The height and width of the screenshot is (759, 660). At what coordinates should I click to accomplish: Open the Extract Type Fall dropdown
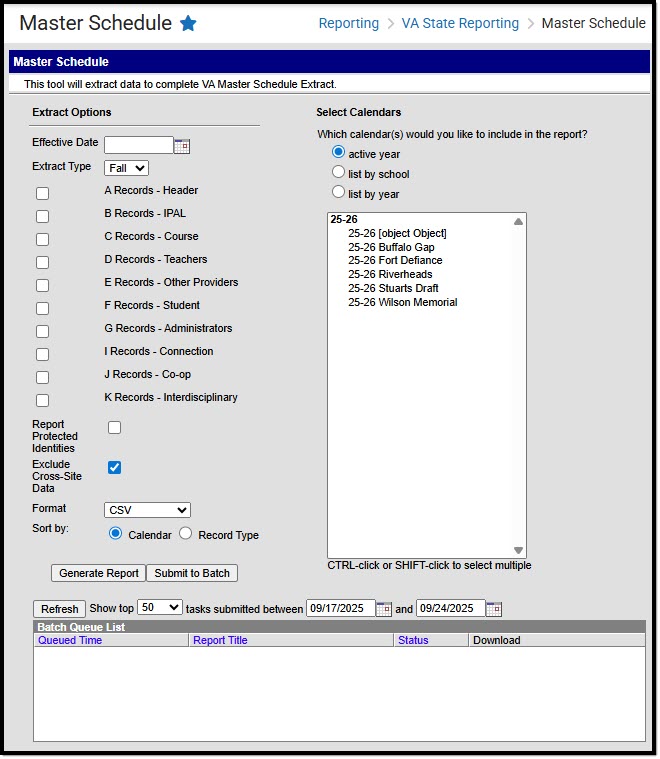pos(126,168)
